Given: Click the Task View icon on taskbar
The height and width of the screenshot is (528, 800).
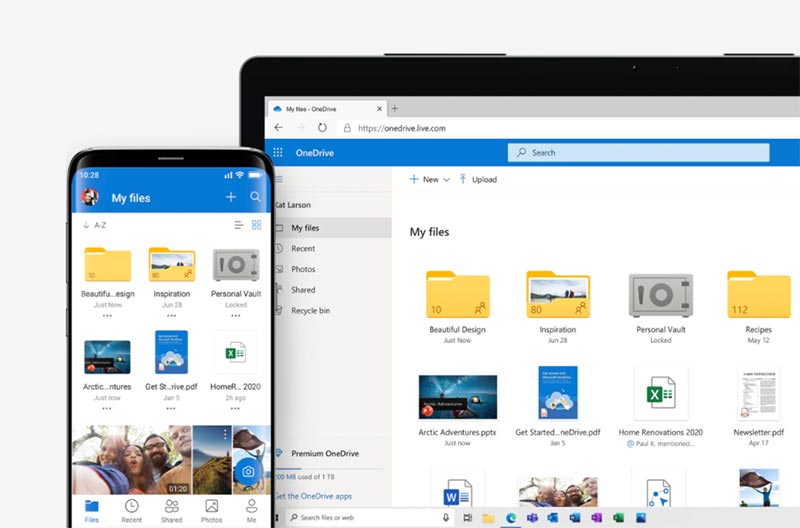Looking at the screenshot, I should coord(467,518).
